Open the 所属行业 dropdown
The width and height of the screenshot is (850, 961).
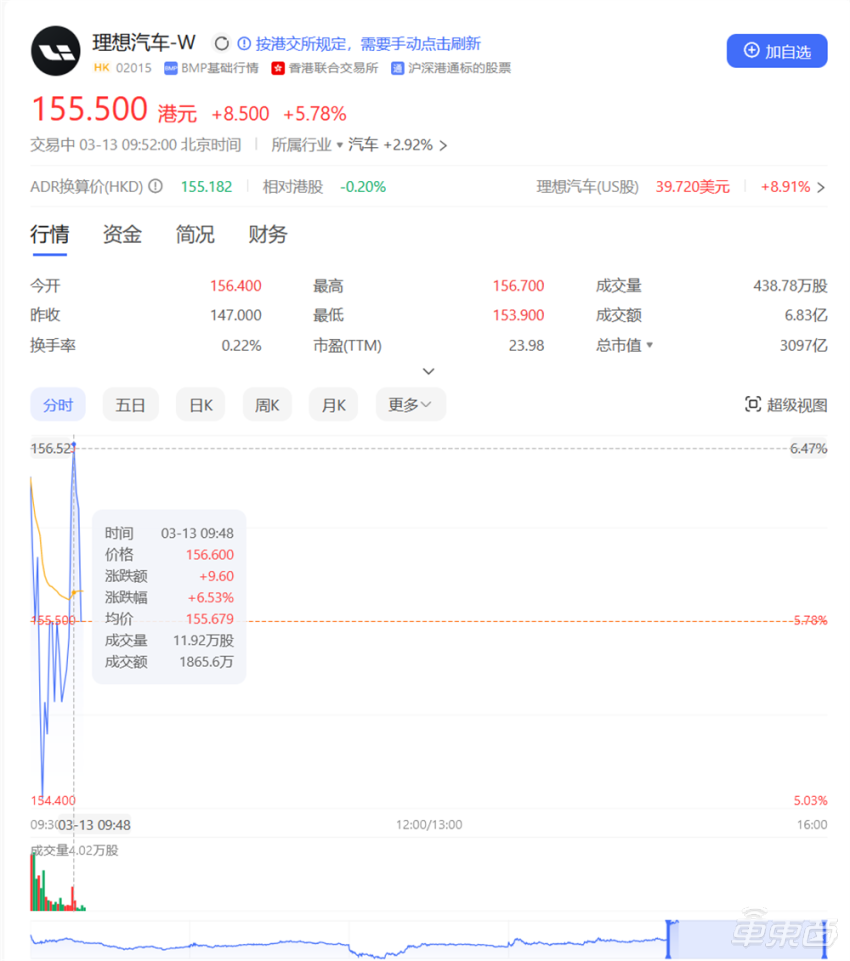(x=306, y=145)
